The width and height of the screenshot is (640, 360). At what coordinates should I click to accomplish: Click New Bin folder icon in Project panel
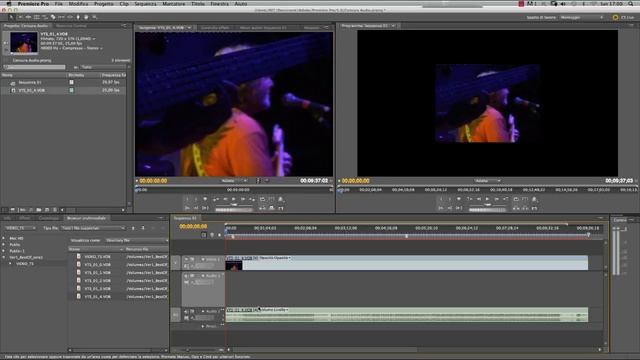pos(39,210)
